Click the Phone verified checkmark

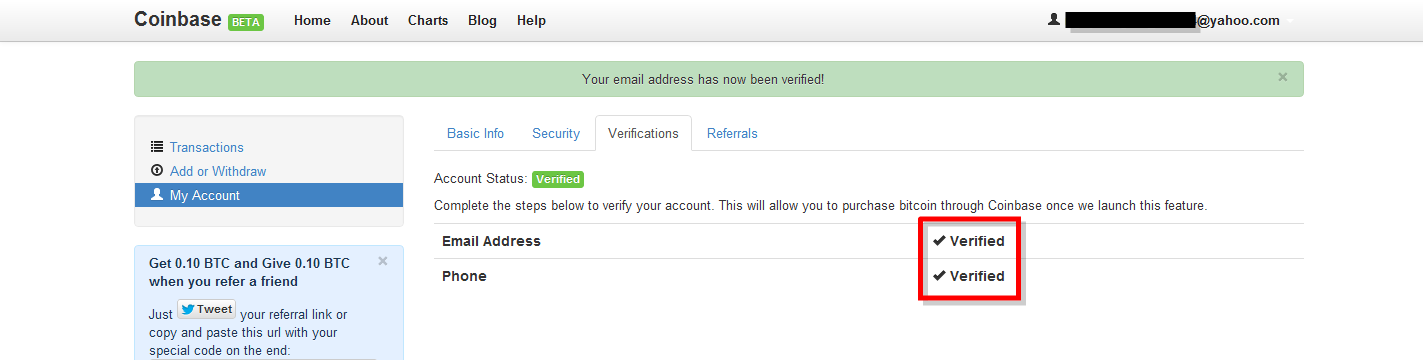click(939, 276)
